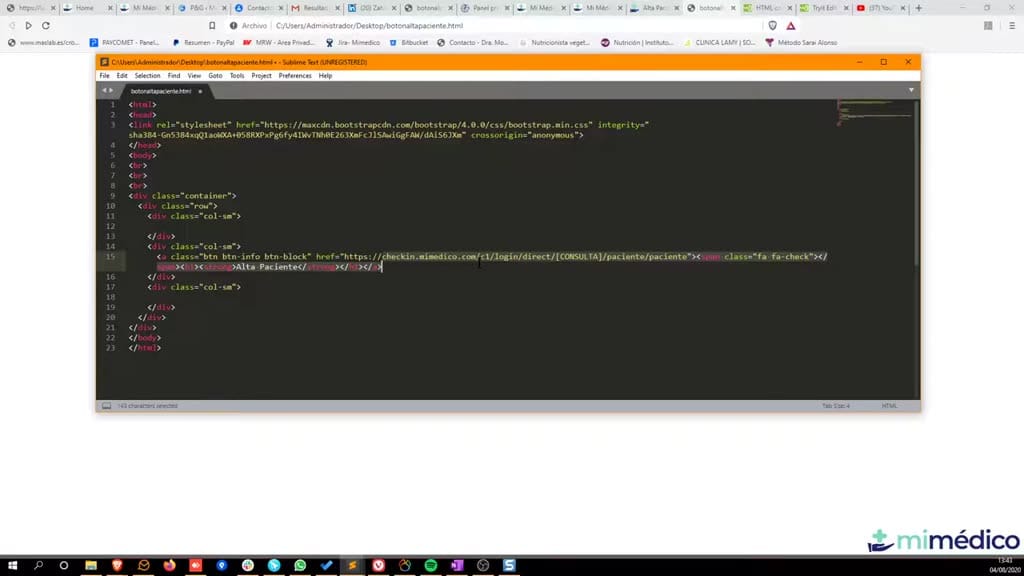Open the HTML syntax selector in the status bar
The width and height of the screenshot is (1024, 576).
[889, 406]
